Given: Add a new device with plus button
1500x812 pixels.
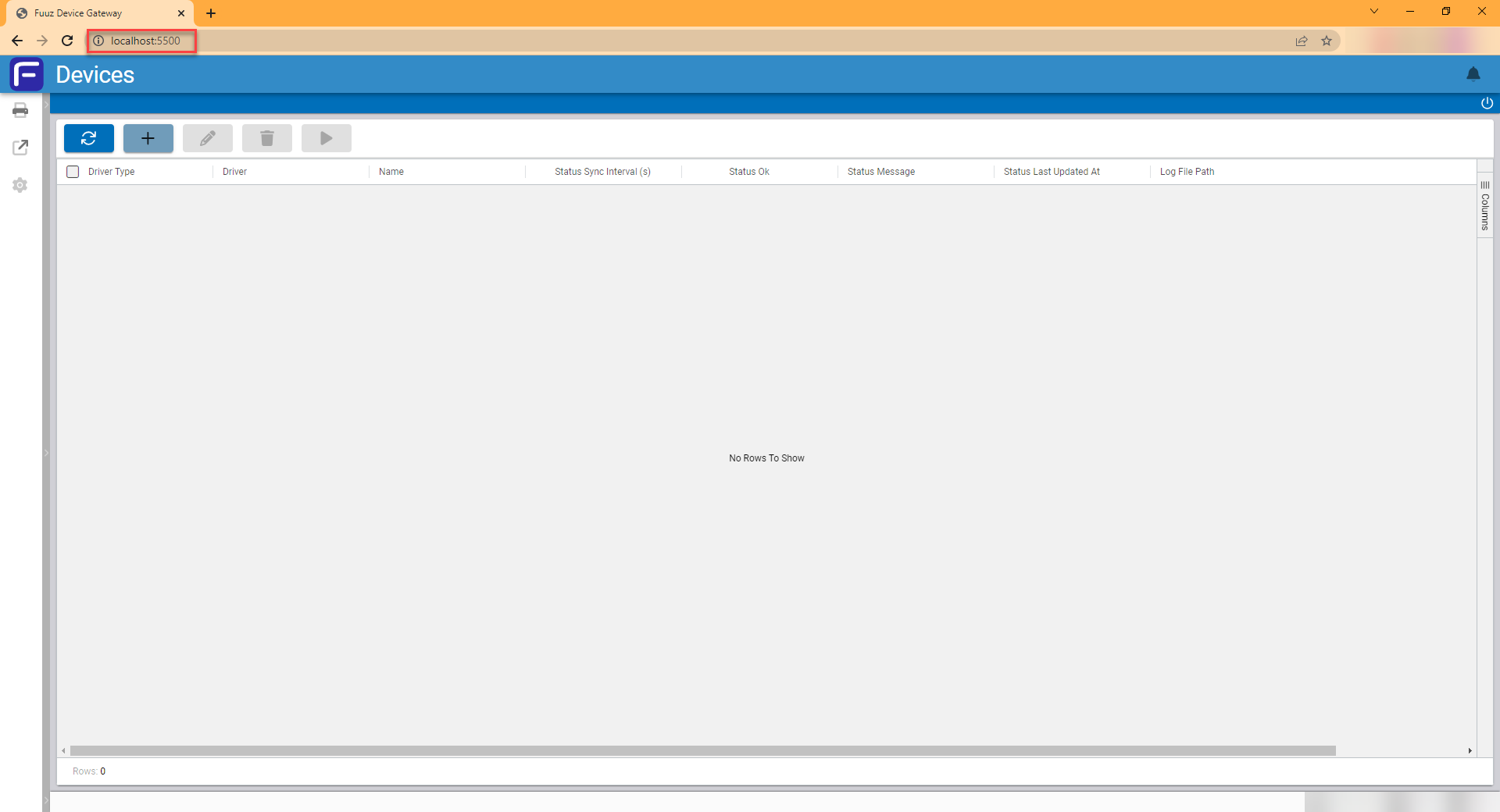Looking at the screenshot, I should 148,138.
